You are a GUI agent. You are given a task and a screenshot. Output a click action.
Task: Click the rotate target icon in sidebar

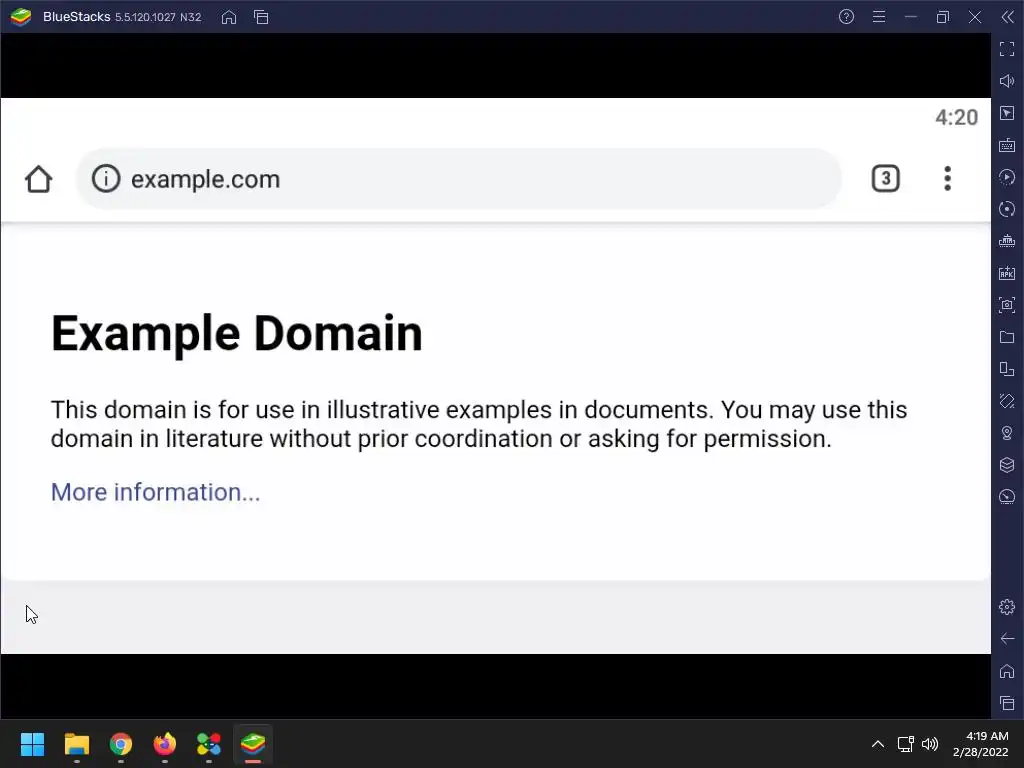[x=1007, y=209]
